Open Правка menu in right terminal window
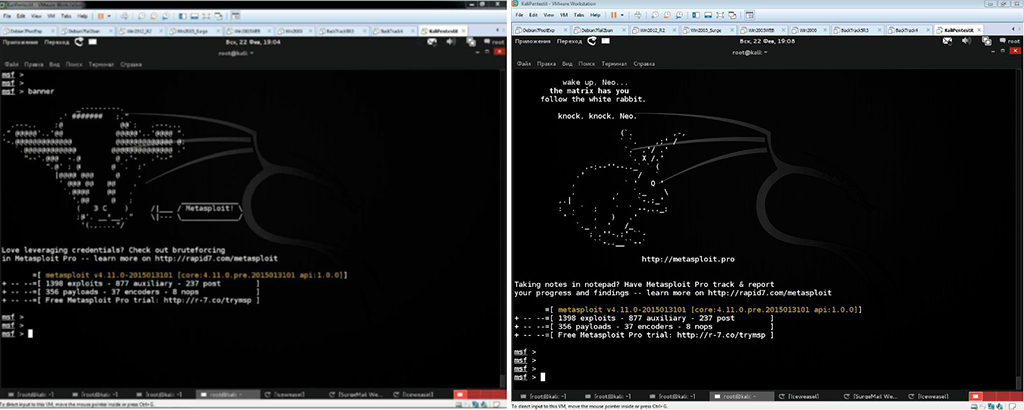The image size is (1024, 410). pos(546,64)
